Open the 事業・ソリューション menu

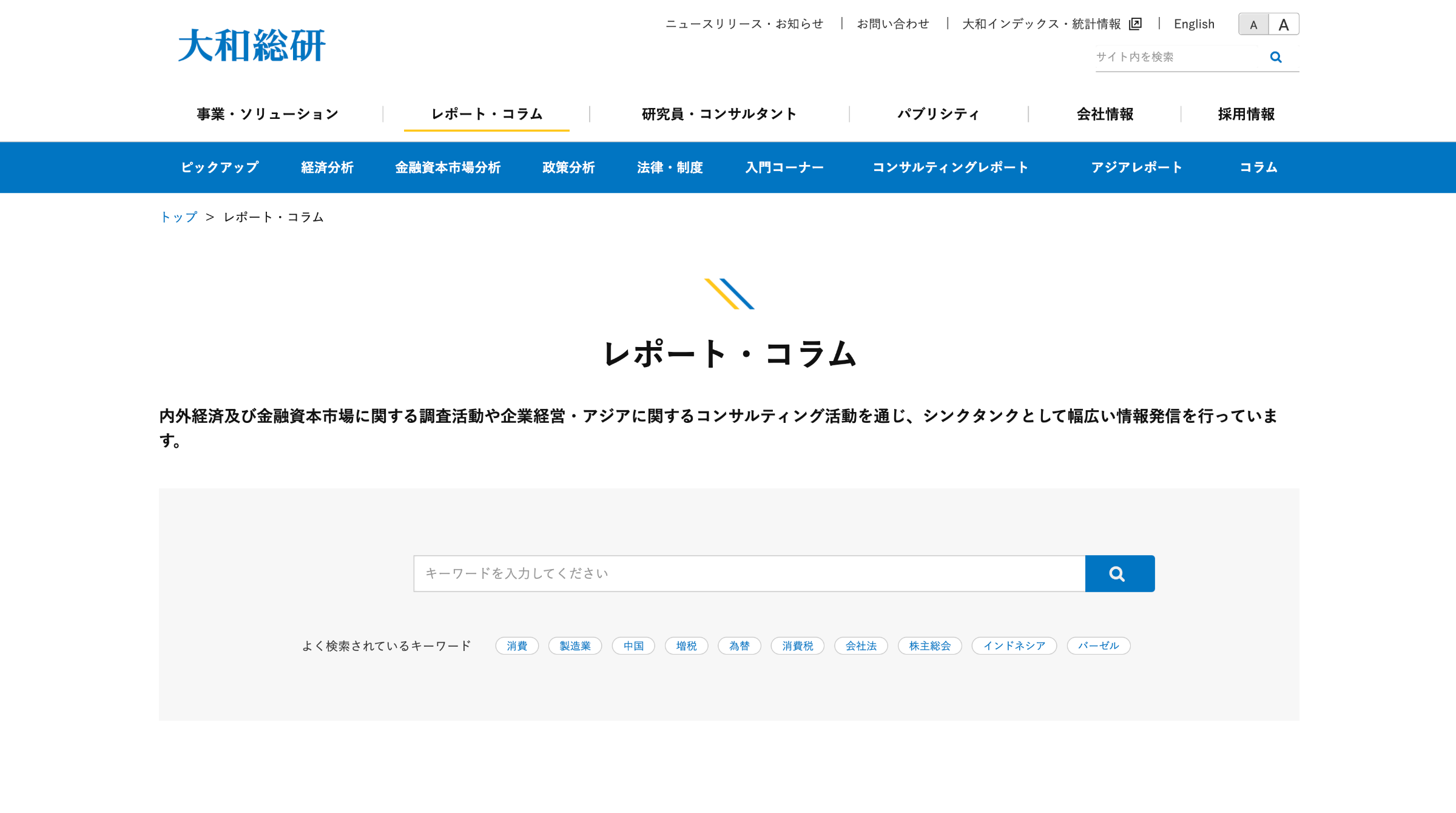point(268,114)
